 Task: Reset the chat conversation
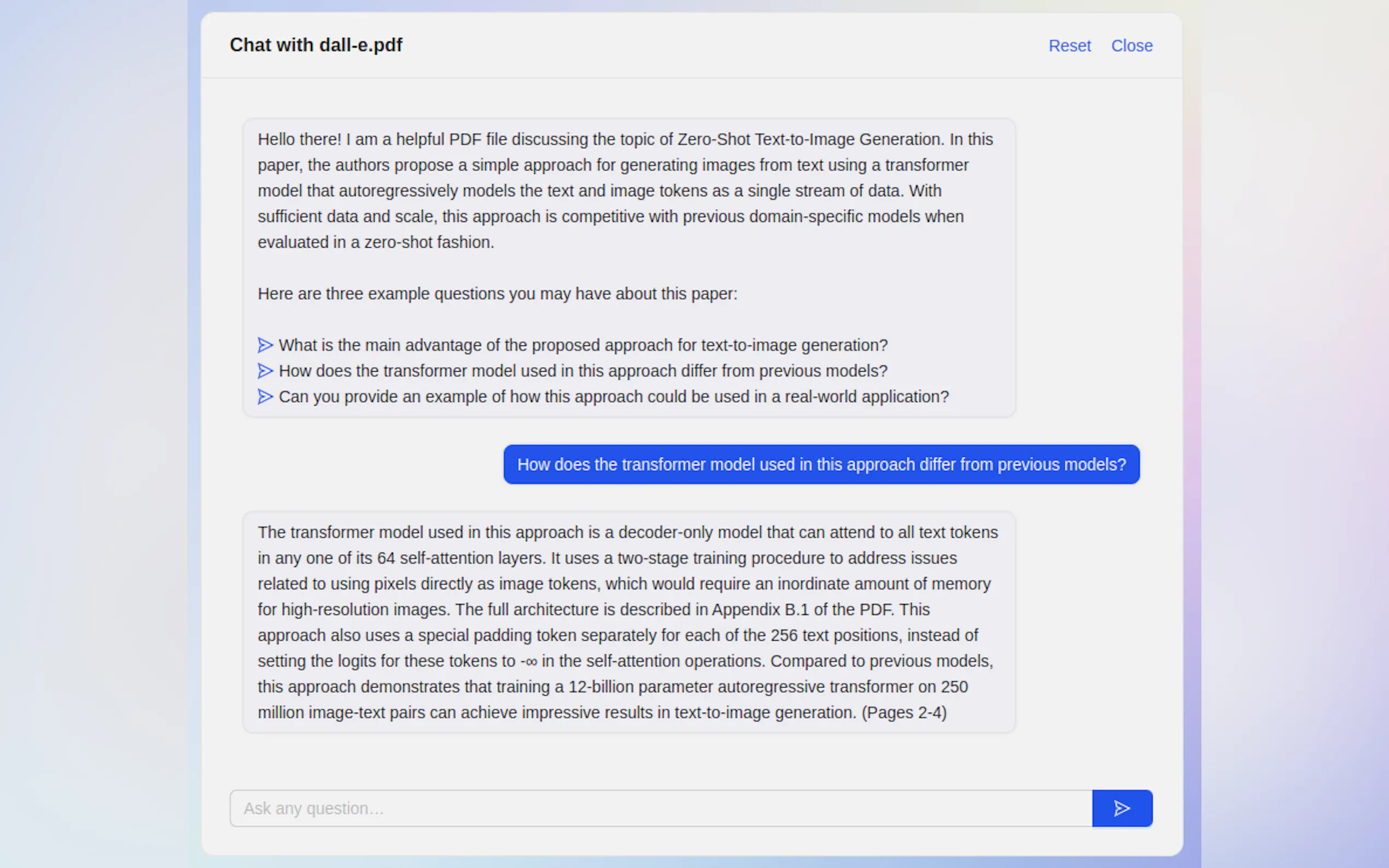pyautogui.click(x=1069, y=45)
